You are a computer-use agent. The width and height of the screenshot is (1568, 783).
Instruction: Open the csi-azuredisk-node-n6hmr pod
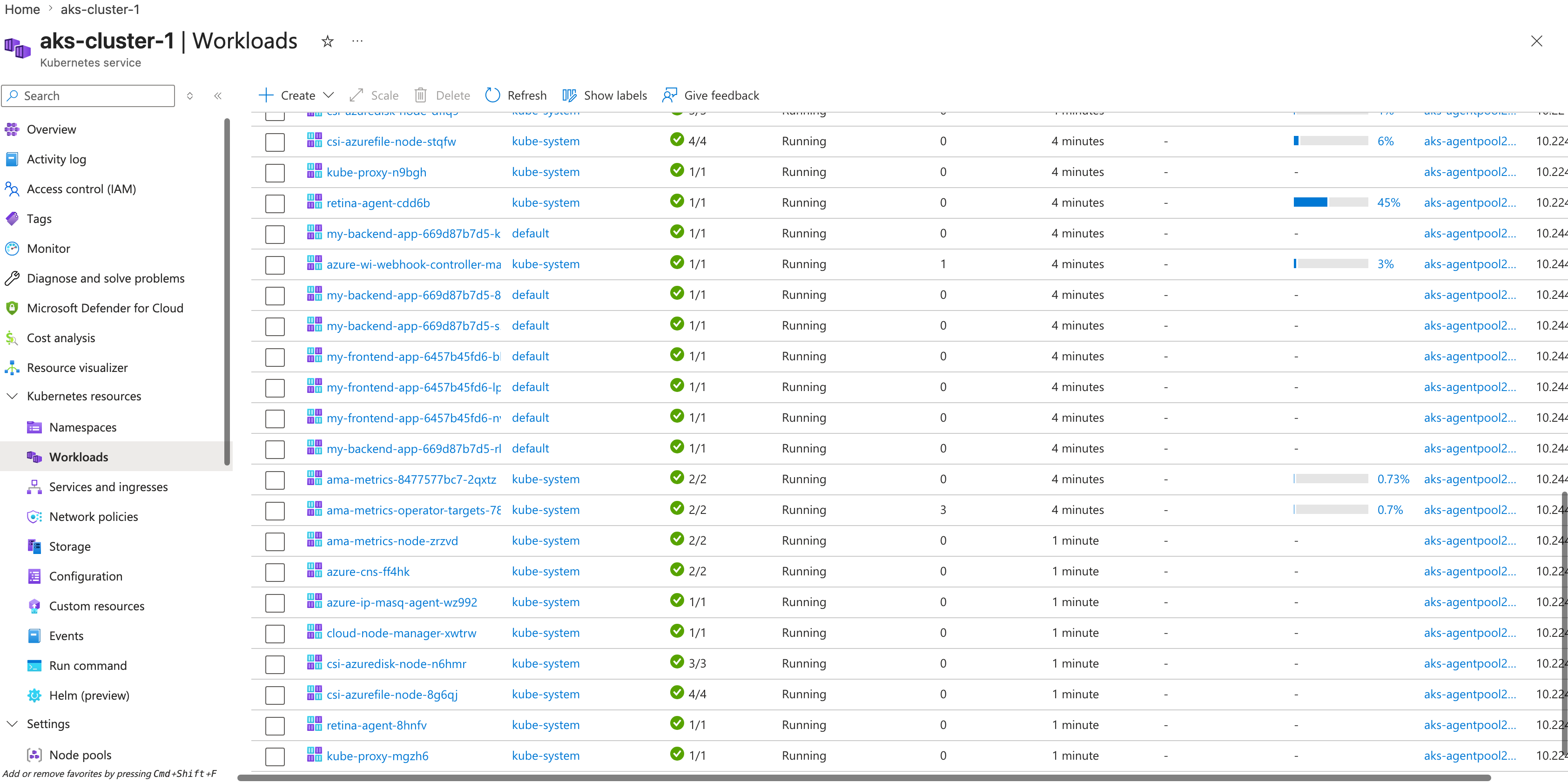click(396, 664)
